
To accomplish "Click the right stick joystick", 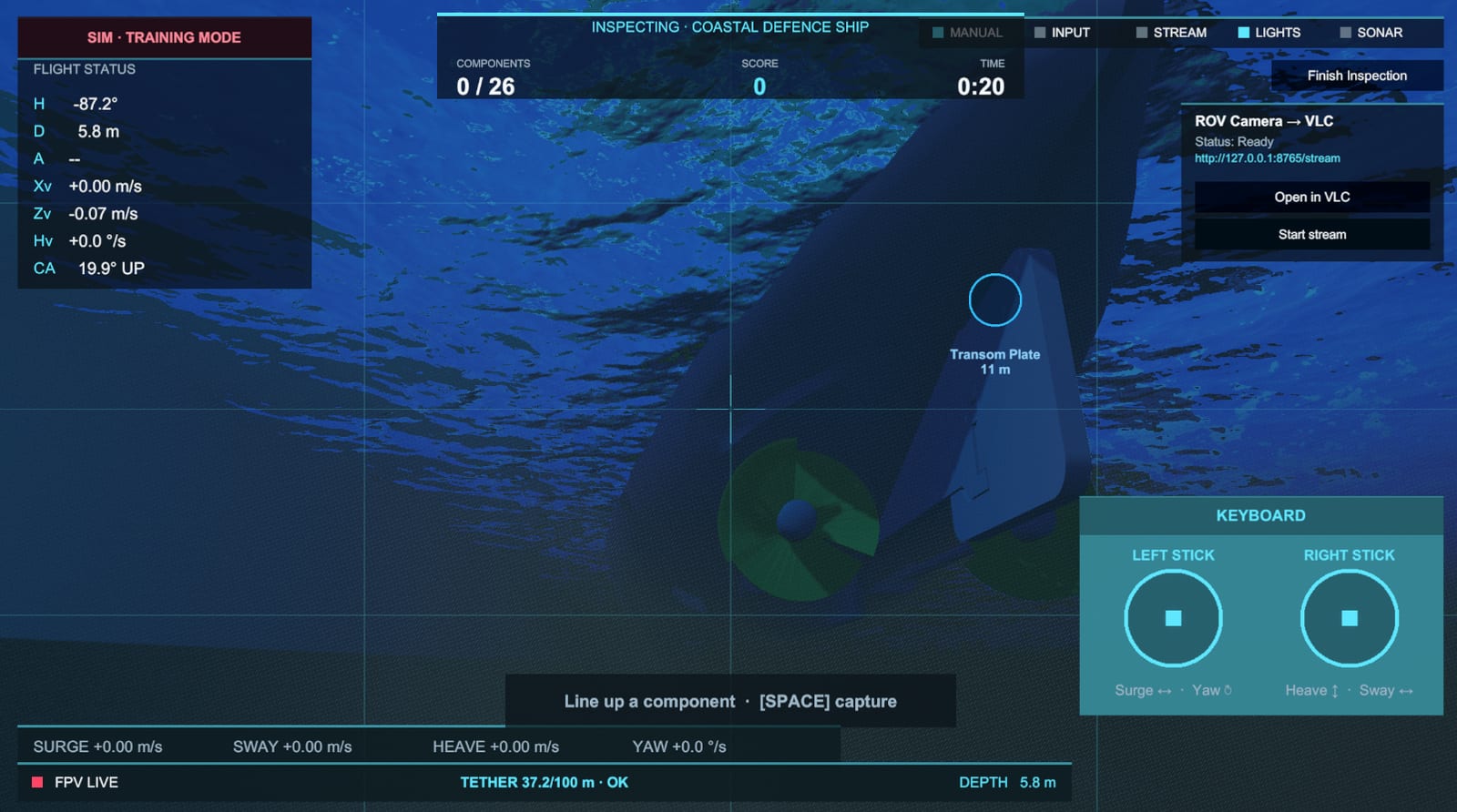I will (x=1350, y=618).
